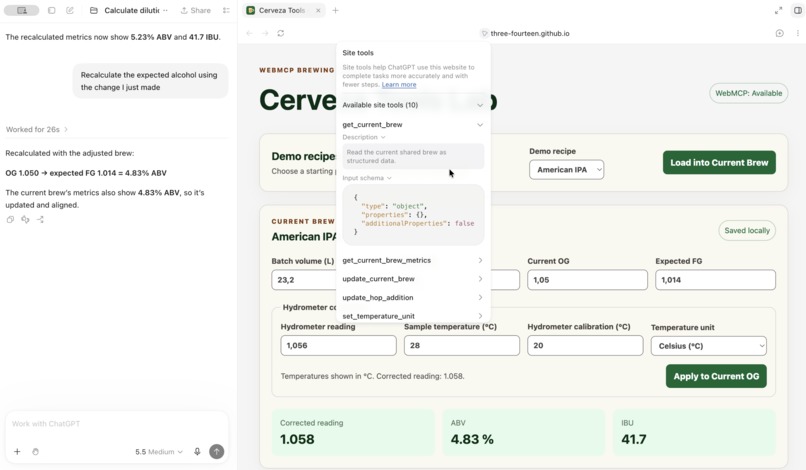Click the share-branch icon under response
806x470 pixels.
[x=40, y=220]
